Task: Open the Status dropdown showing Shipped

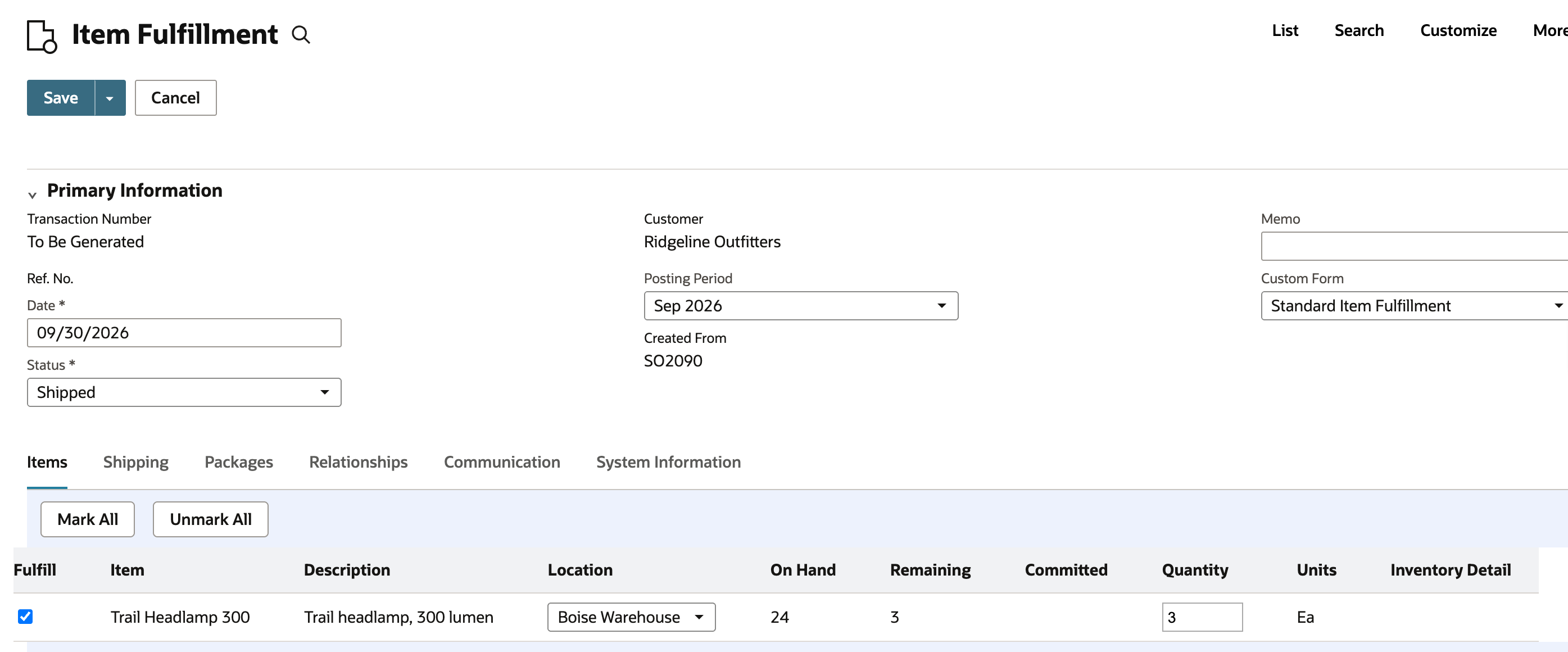Action: 184,392
